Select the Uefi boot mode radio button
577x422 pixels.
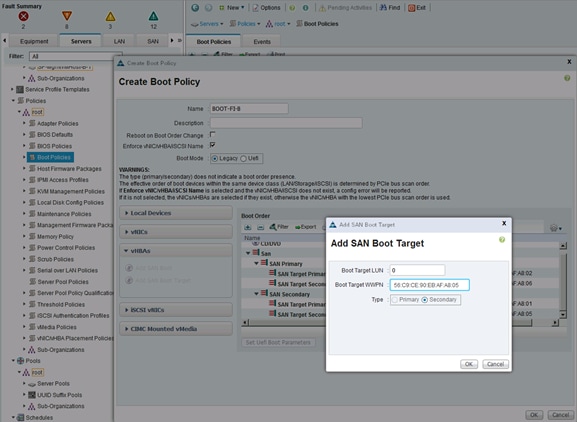pos(243,159)
